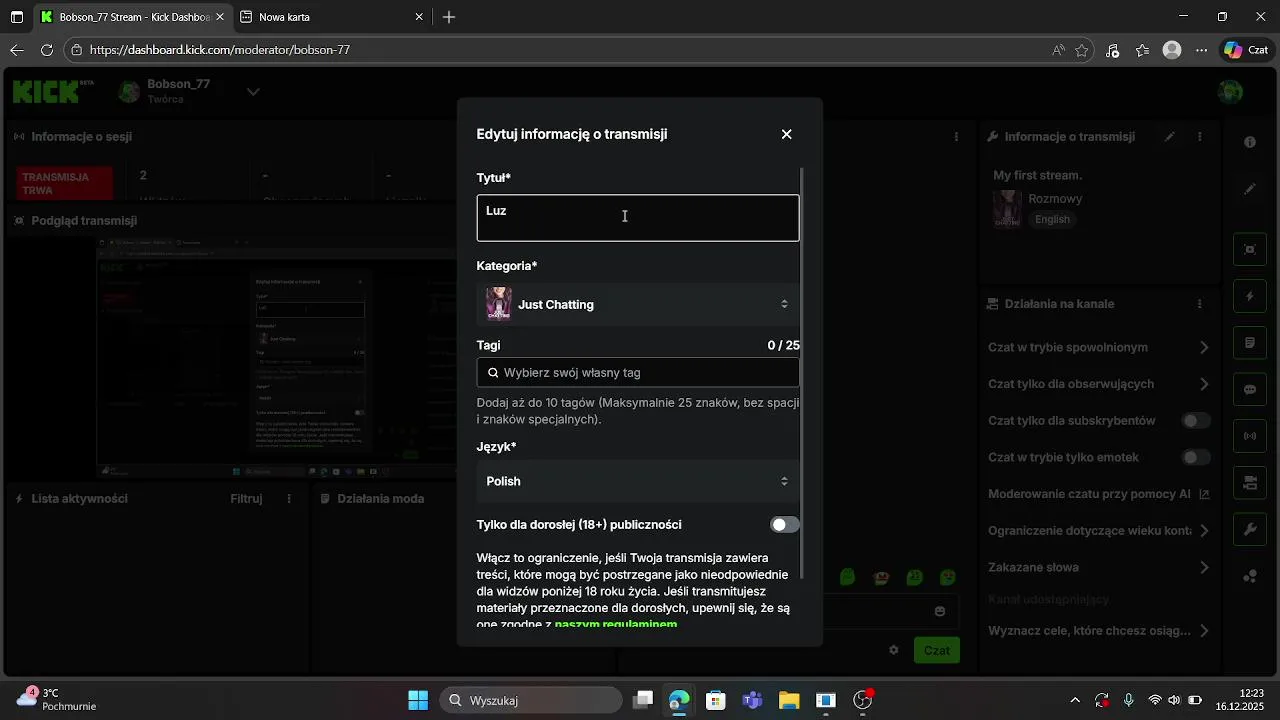Click the Just Chatting category thumbnail
The width and height of the screenshot is (1280, 720).
click(499, 304)
